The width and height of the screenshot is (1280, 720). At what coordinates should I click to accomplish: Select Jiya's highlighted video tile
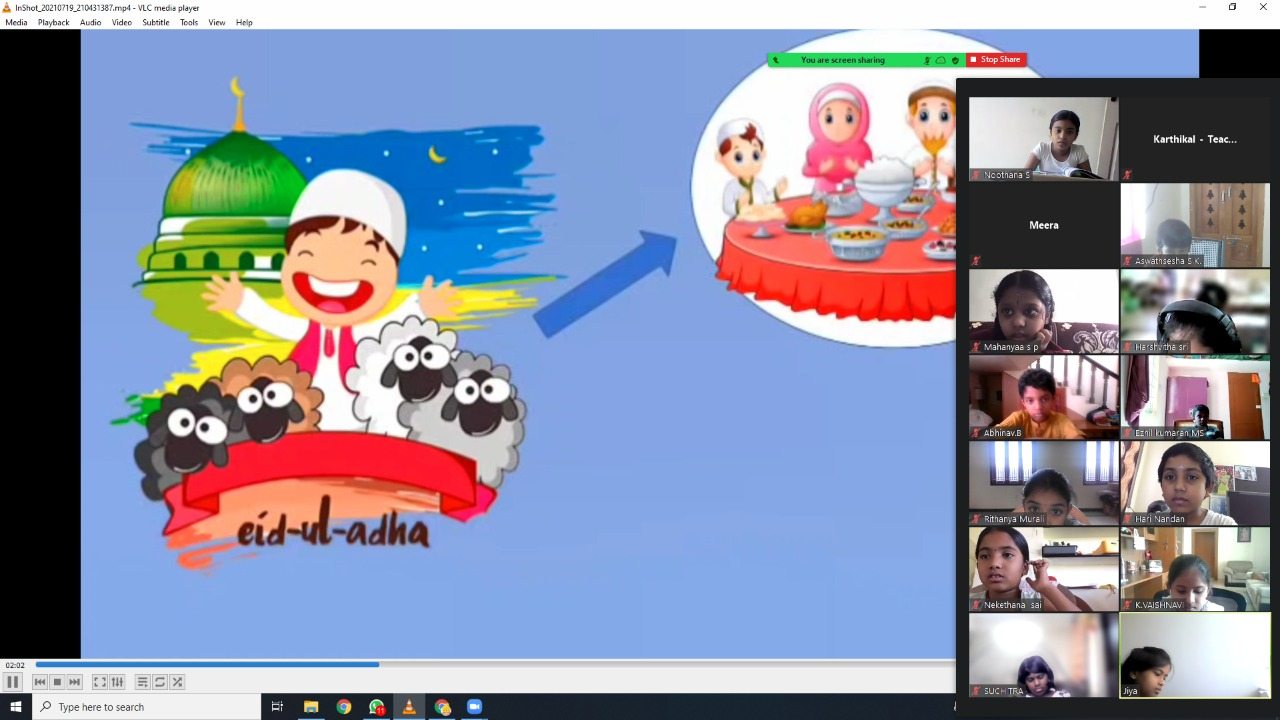click(1195, 655)
